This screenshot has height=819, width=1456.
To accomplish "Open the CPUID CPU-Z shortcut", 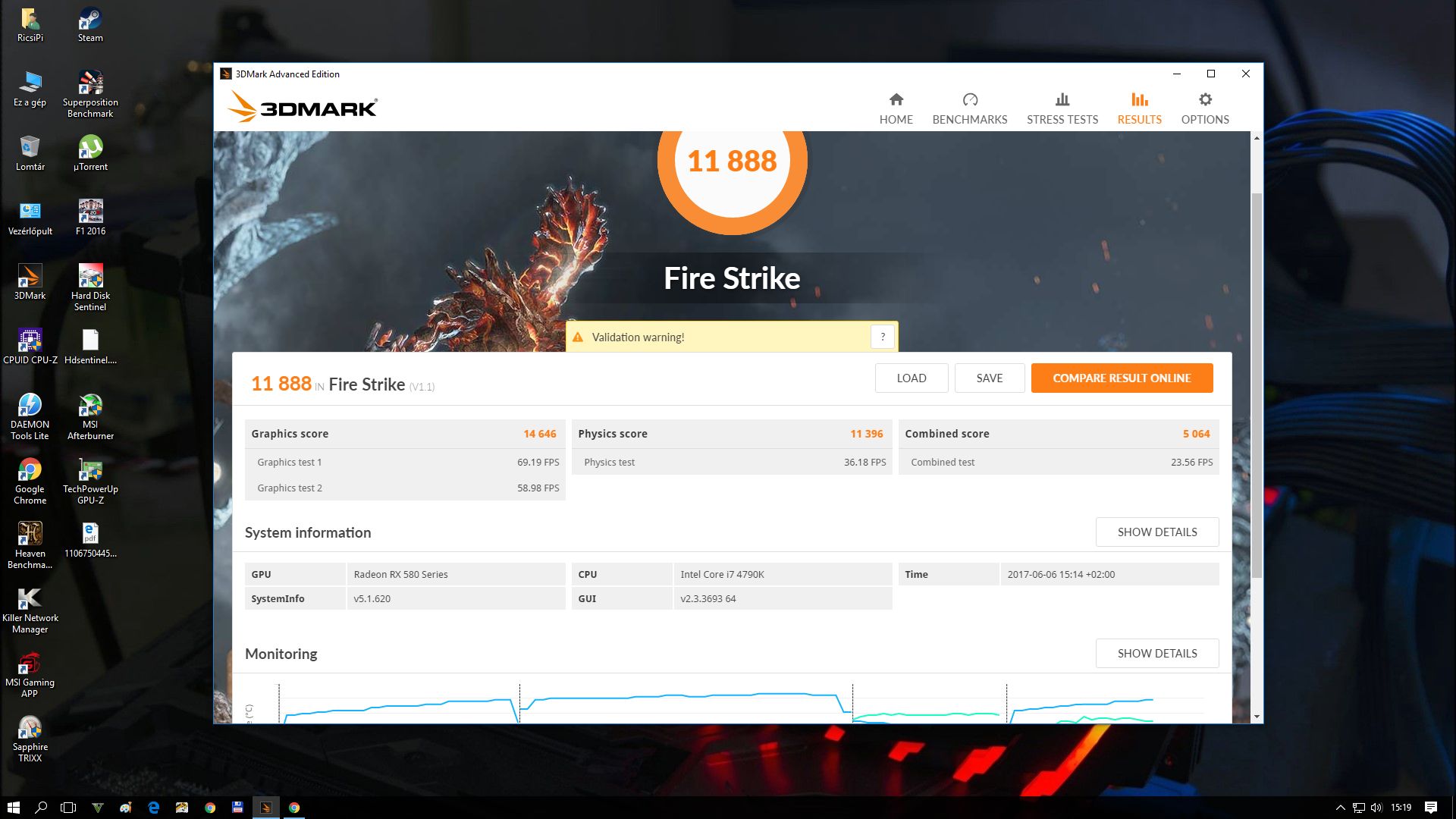I will tap(30, 347).
